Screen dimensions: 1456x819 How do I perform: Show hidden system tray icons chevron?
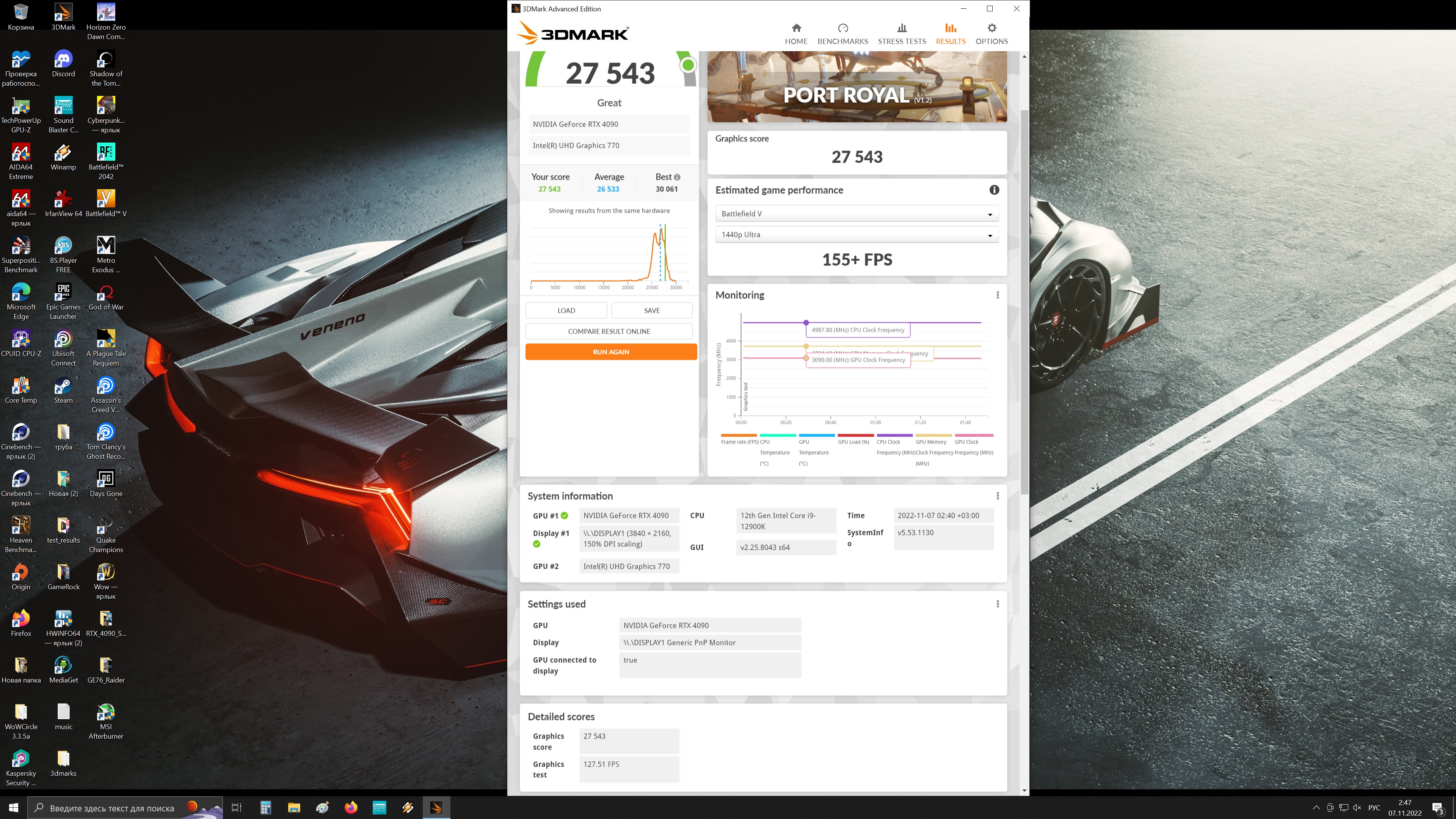1316,807
